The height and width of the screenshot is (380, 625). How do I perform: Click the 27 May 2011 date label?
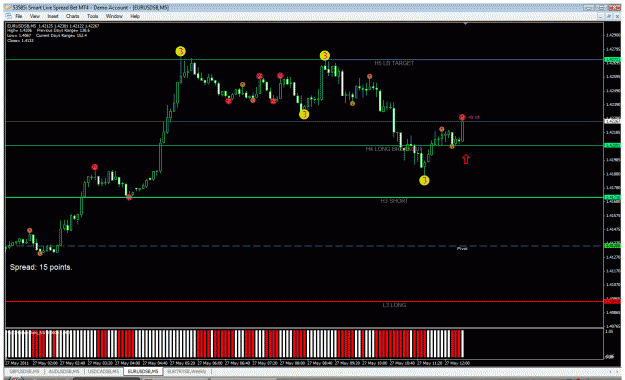[x=17, y=363]
